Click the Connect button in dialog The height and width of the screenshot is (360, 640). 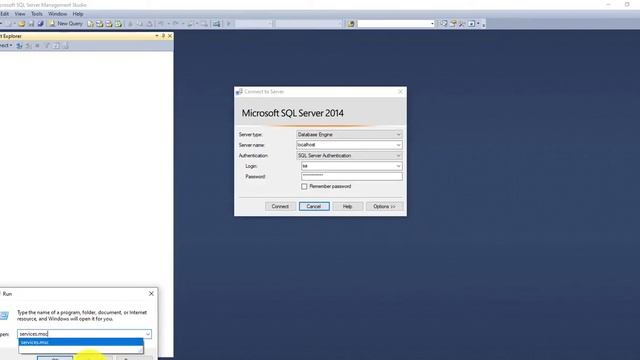280,207
